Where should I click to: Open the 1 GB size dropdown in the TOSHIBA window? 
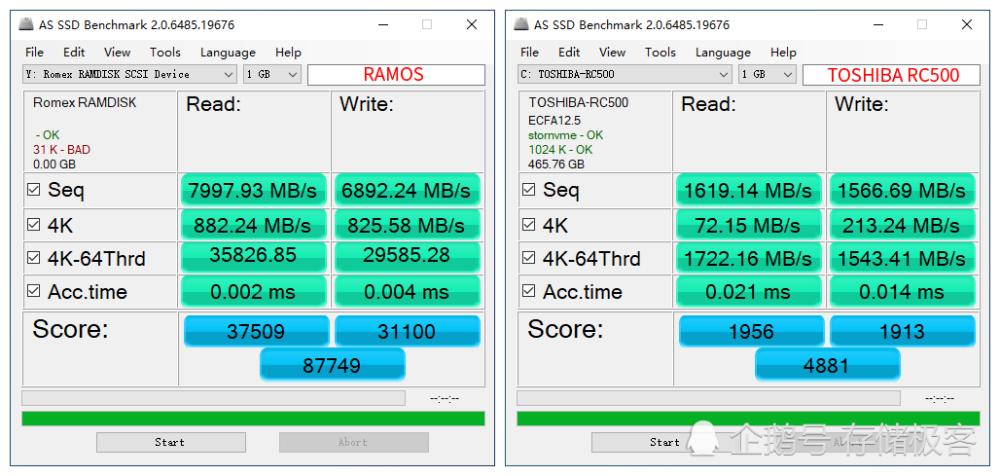pyautogui.click(x=767, y=75)
